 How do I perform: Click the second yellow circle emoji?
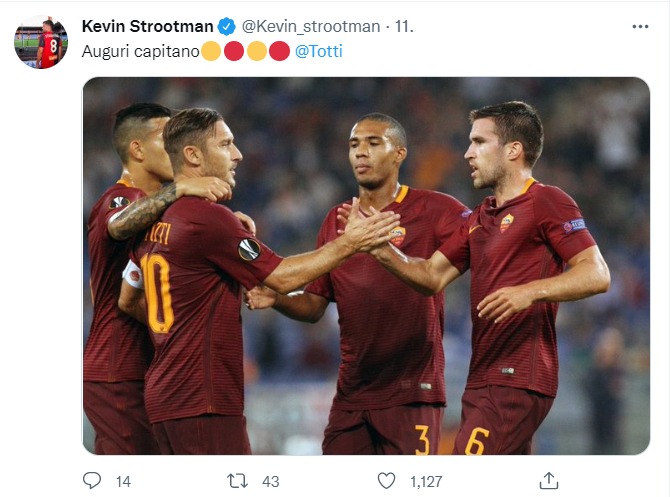point(257,50)
